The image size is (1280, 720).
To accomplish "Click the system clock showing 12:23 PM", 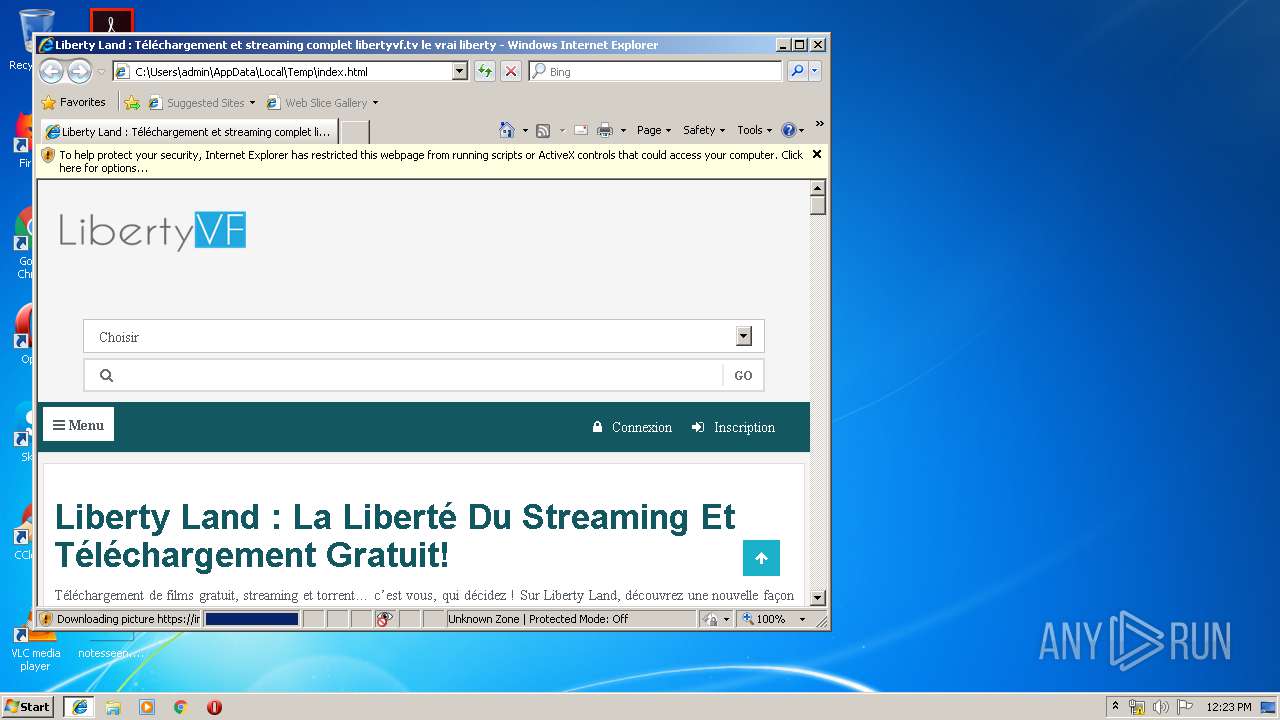I will tap(1229, 707).
